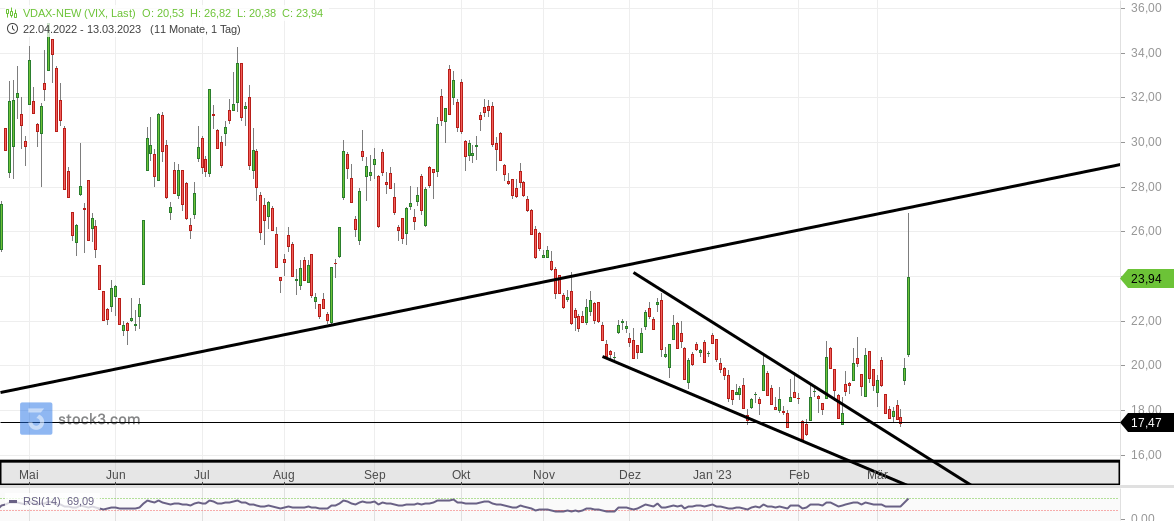The image size is (1174, 521).
Task: Click the Jun label on time axis
Action: click(115, 475)
